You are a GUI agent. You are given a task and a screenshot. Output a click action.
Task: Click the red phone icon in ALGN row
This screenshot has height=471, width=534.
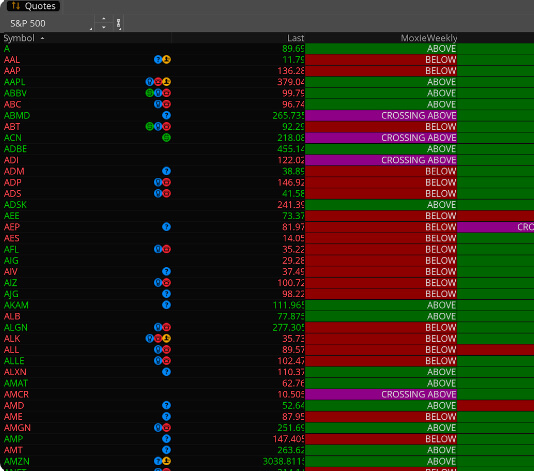tap(167, 327)
